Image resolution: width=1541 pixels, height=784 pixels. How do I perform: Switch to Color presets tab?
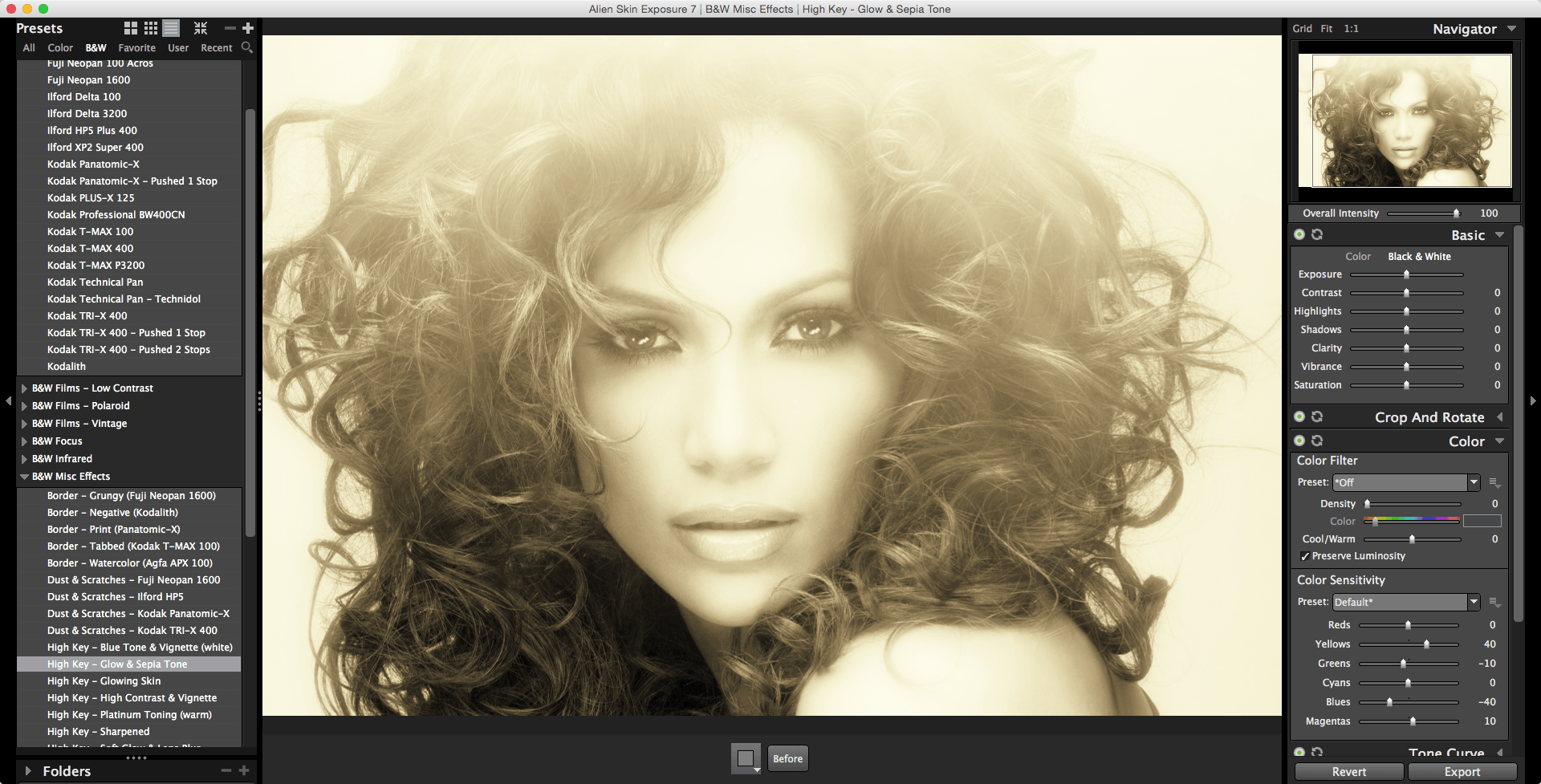point(60,48)
